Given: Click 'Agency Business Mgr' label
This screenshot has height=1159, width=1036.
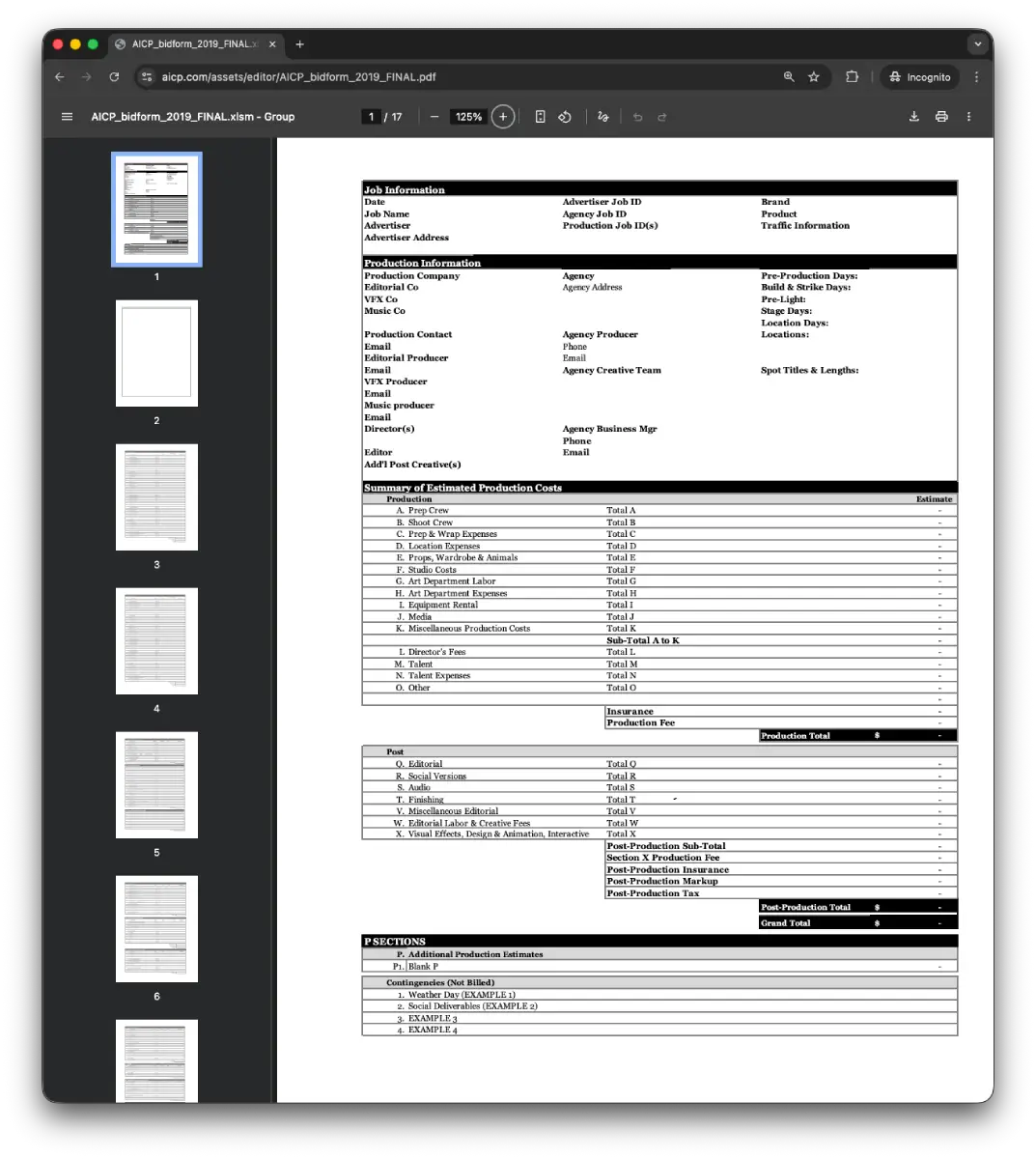Looking at the screenshot, I should tap(609, 429).
